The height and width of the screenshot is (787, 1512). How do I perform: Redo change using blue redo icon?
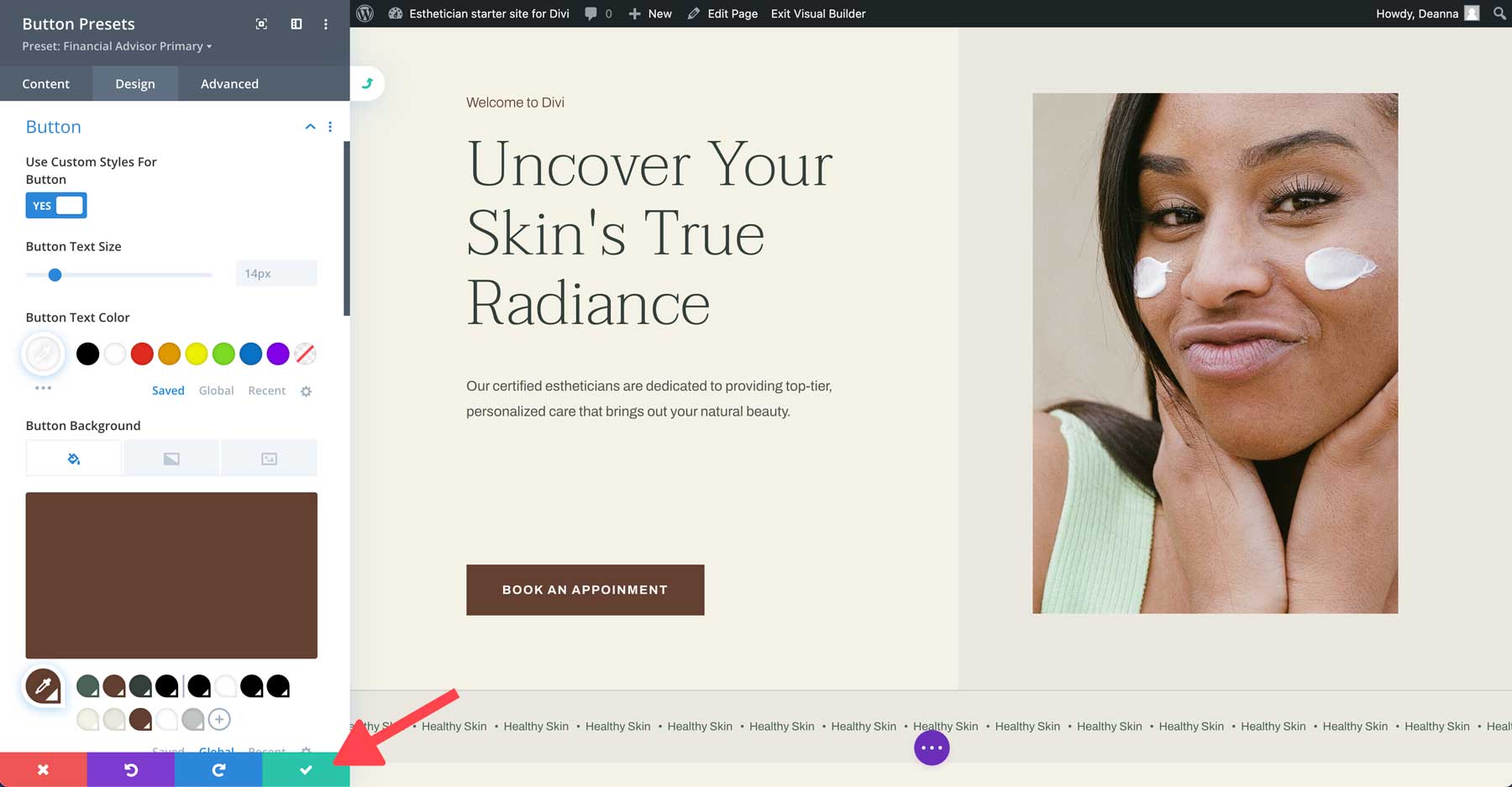tap(218, 769)
